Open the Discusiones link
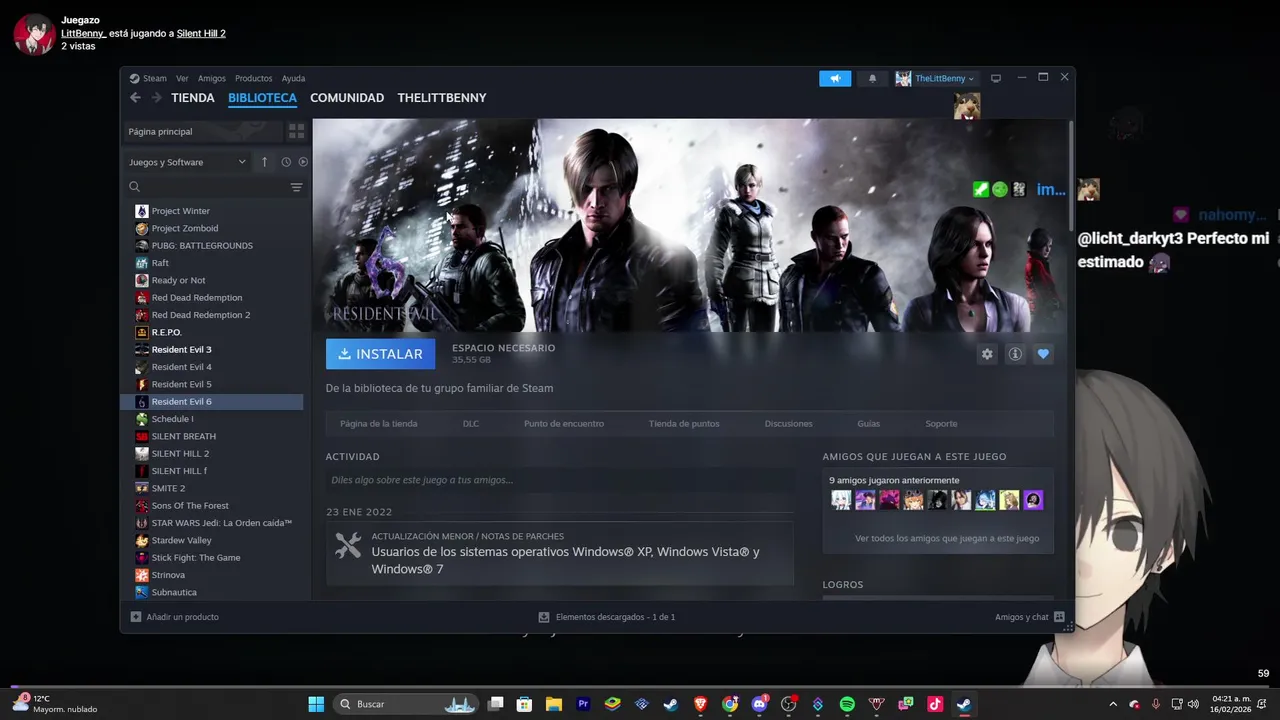Screen dimensions: 1280x720 [x=789, y=424]
